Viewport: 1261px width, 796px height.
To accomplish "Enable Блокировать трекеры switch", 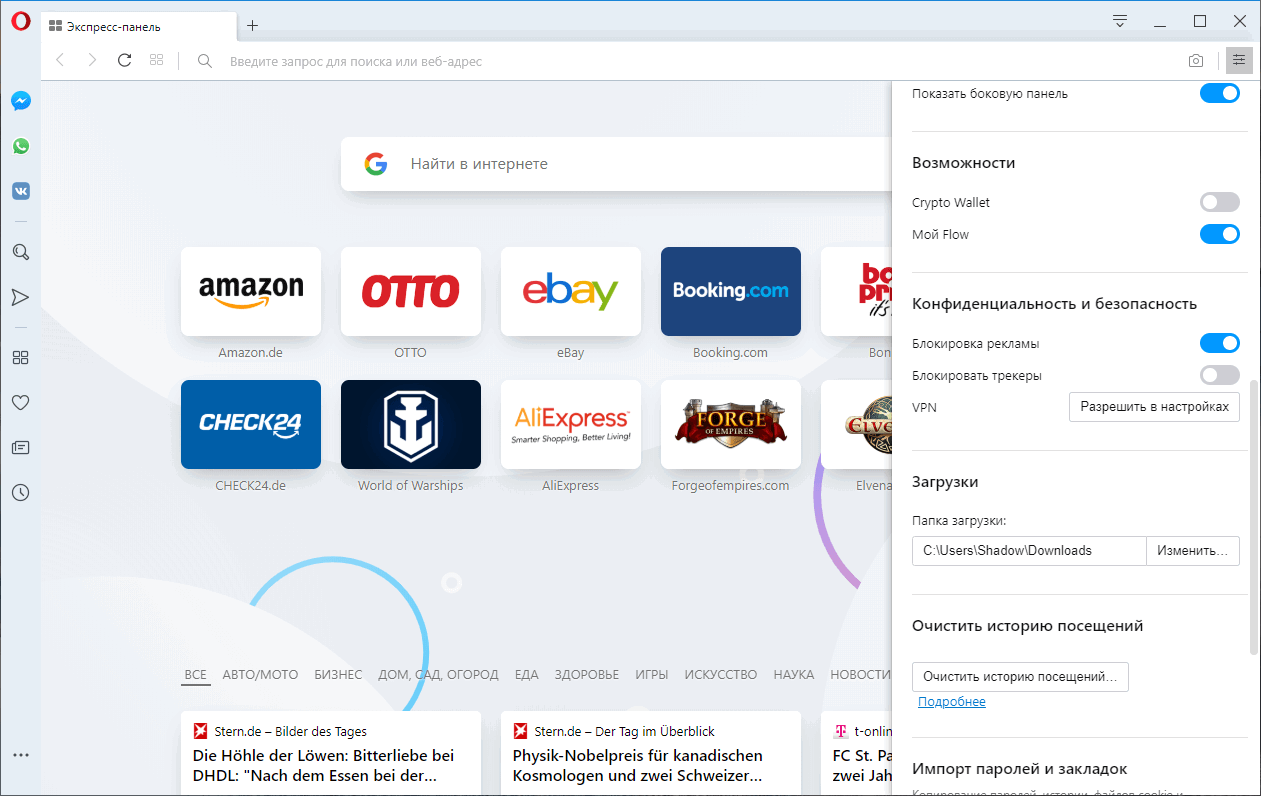I will pyautogui.click(x=1219, y=375).
